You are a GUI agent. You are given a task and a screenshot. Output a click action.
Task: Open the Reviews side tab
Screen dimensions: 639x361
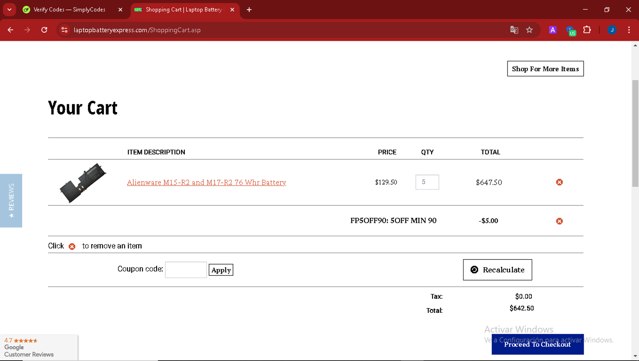pyautogui.click(x=11, y=200)
